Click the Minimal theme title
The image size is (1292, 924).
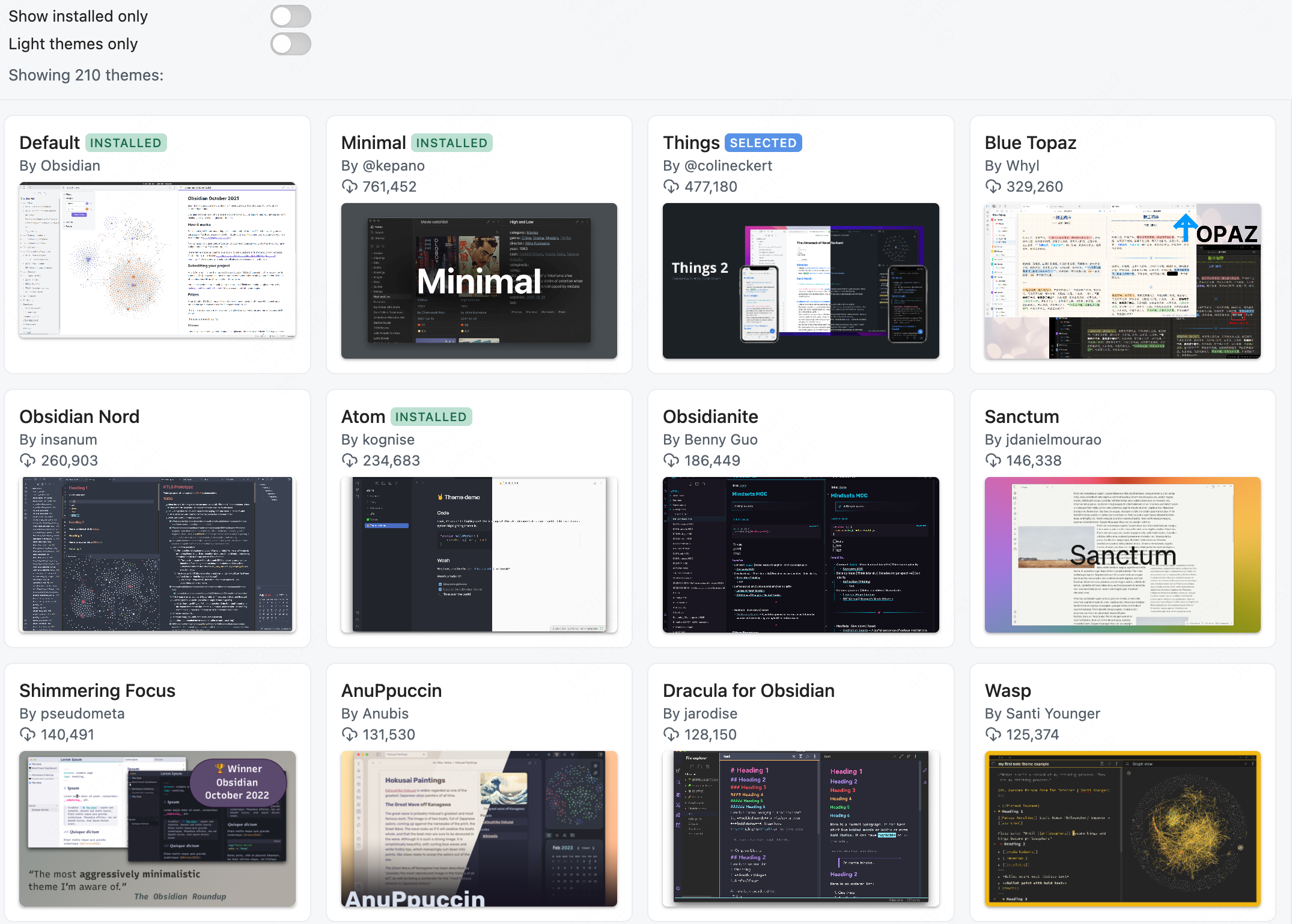(x=373, y=143)
